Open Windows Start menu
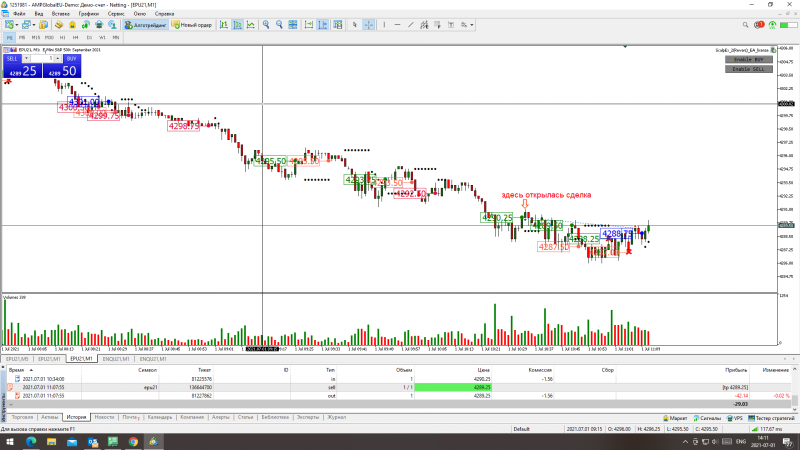800x450 pixels. pos(10,442)
